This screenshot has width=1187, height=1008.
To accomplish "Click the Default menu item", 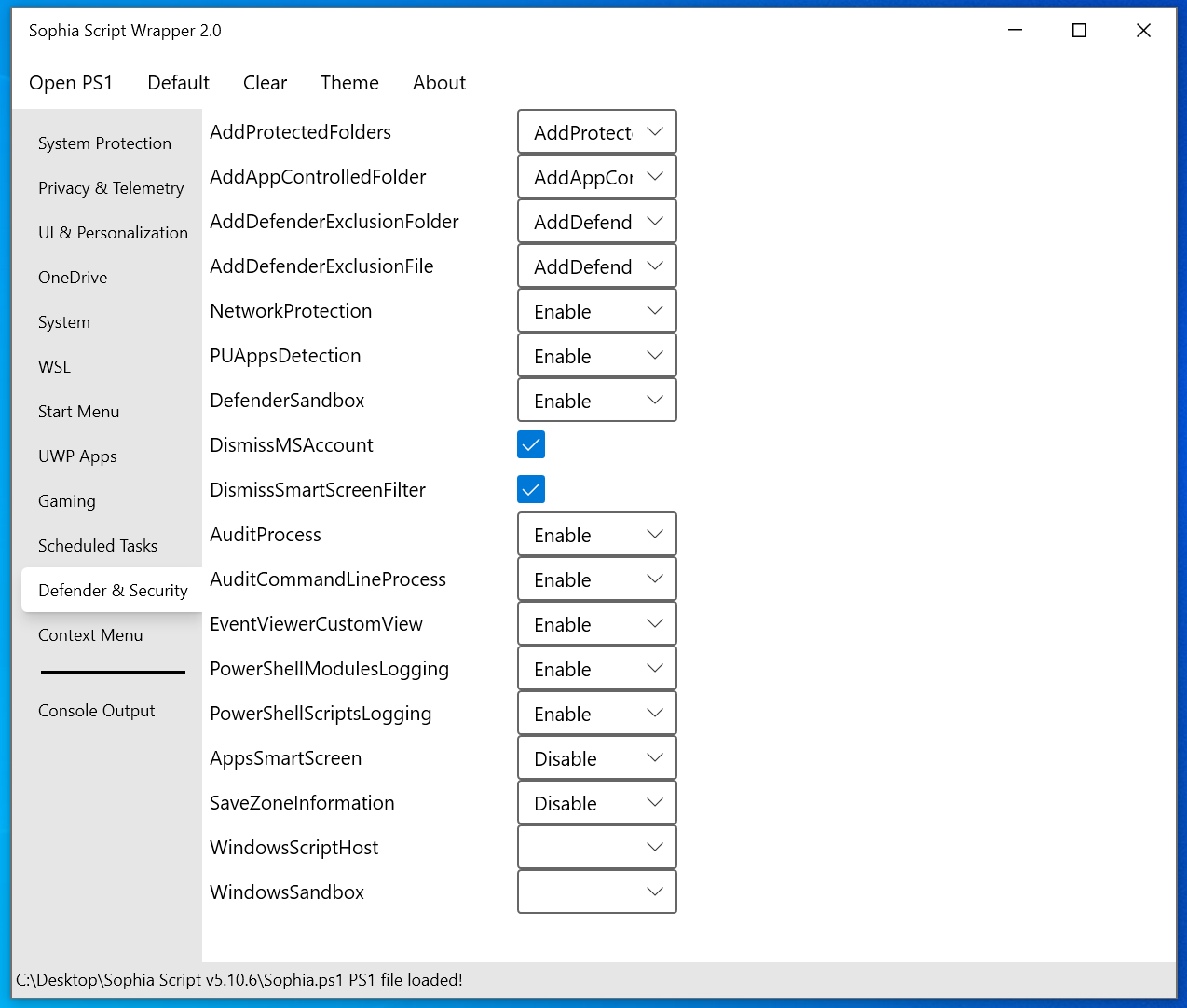I will (x=178, y=83).
